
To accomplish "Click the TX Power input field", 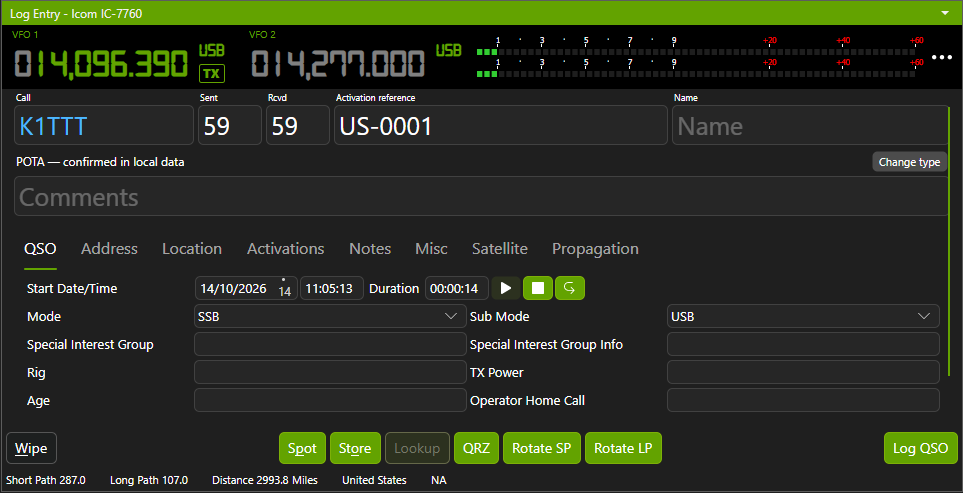I will pyautogui.click(x=803, y=372).
